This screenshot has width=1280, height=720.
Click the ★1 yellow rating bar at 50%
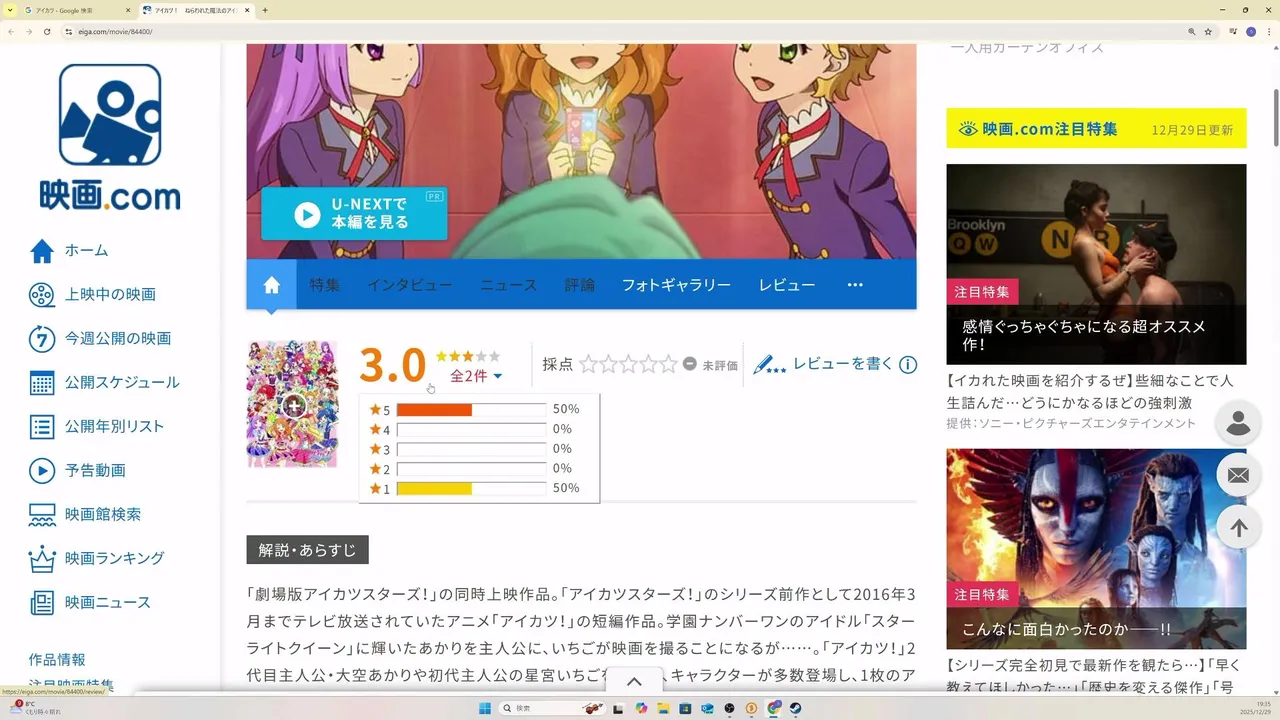coord(472,489)
